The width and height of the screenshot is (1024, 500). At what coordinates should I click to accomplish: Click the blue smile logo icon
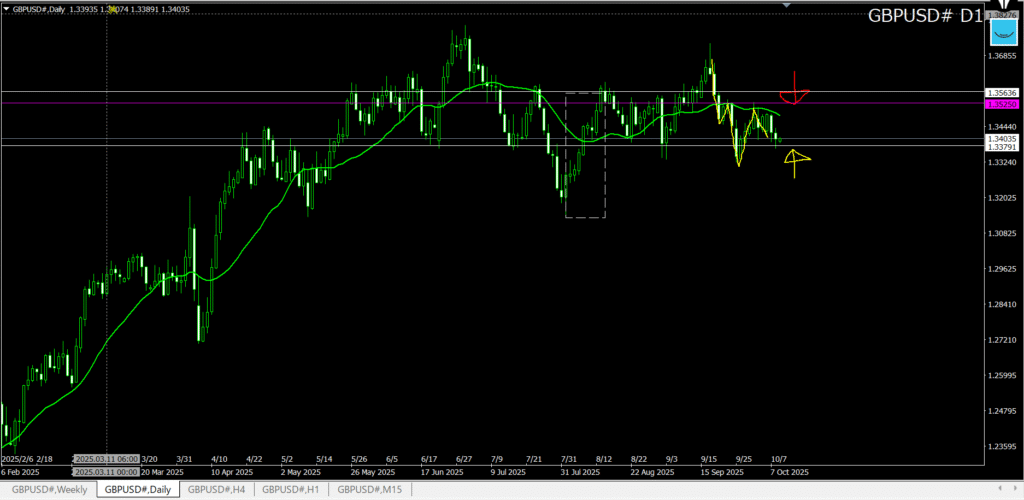(1003, 34)
